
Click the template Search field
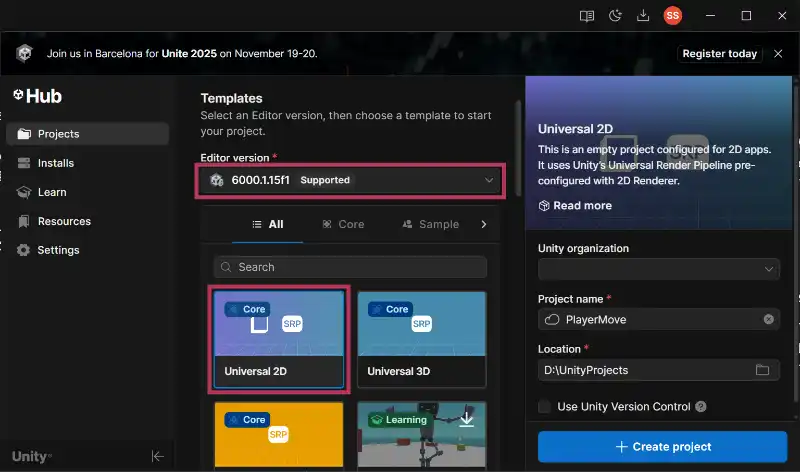click(x=350, y=267)
